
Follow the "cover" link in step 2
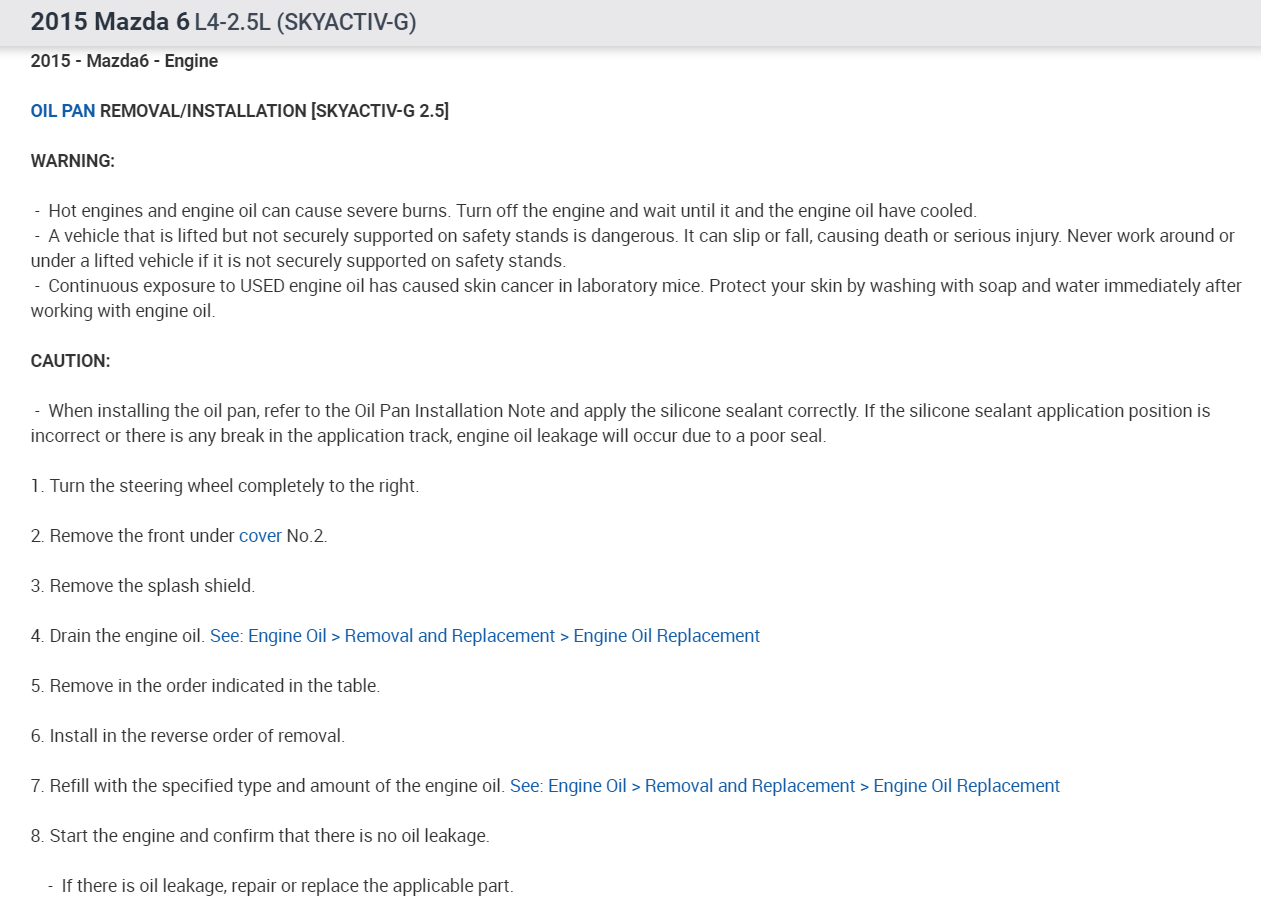(x=260, y=536)
